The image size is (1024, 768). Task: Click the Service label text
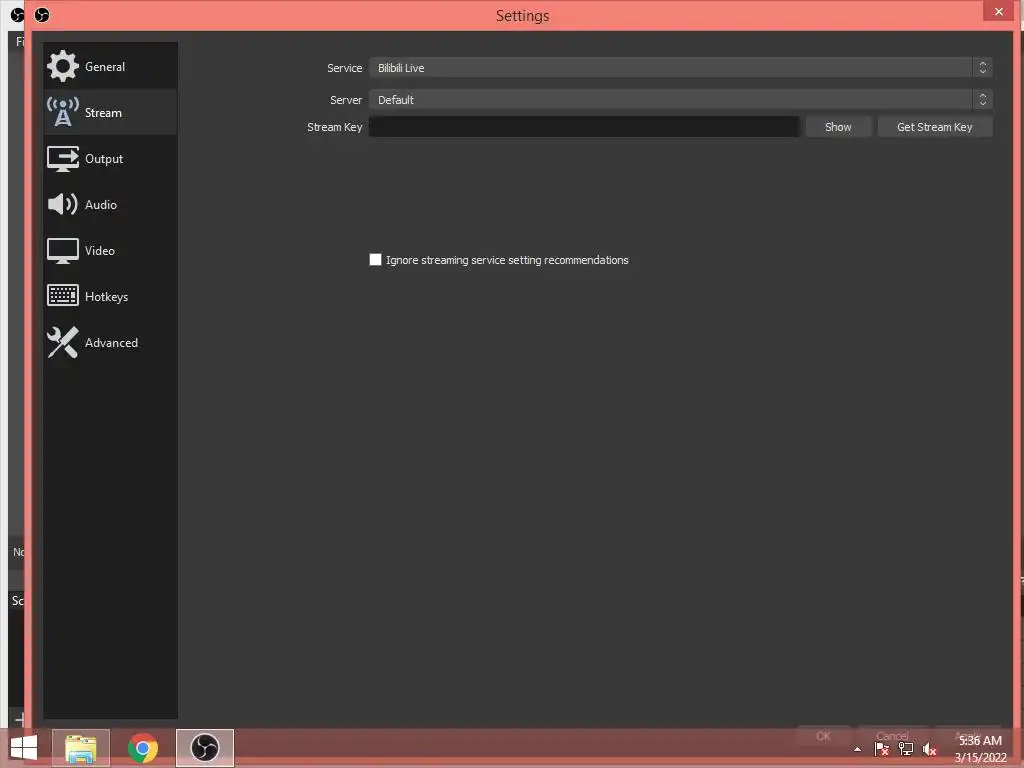point(344,68)
